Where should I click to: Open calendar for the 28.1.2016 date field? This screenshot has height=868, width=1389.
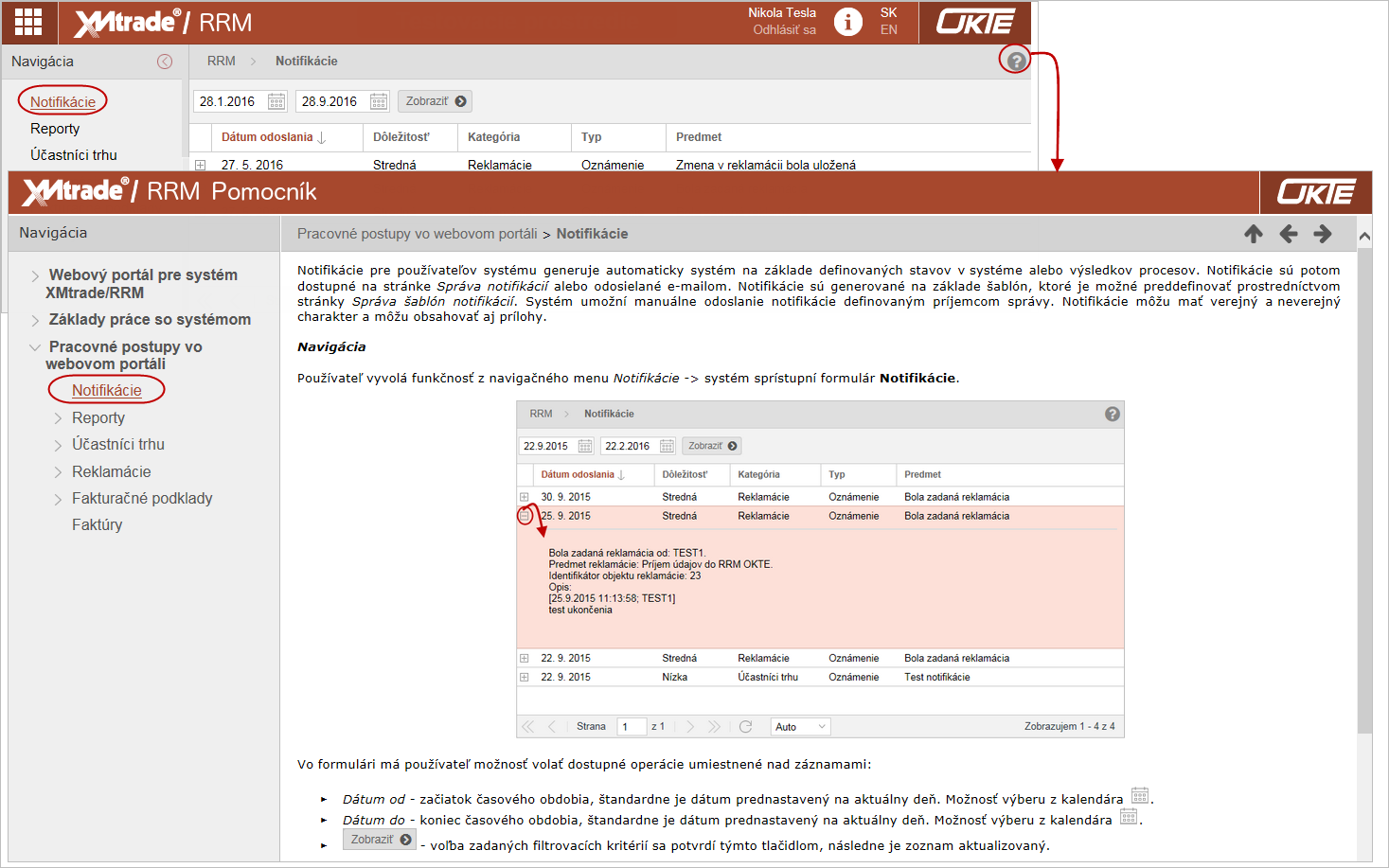tap(276, 101)
